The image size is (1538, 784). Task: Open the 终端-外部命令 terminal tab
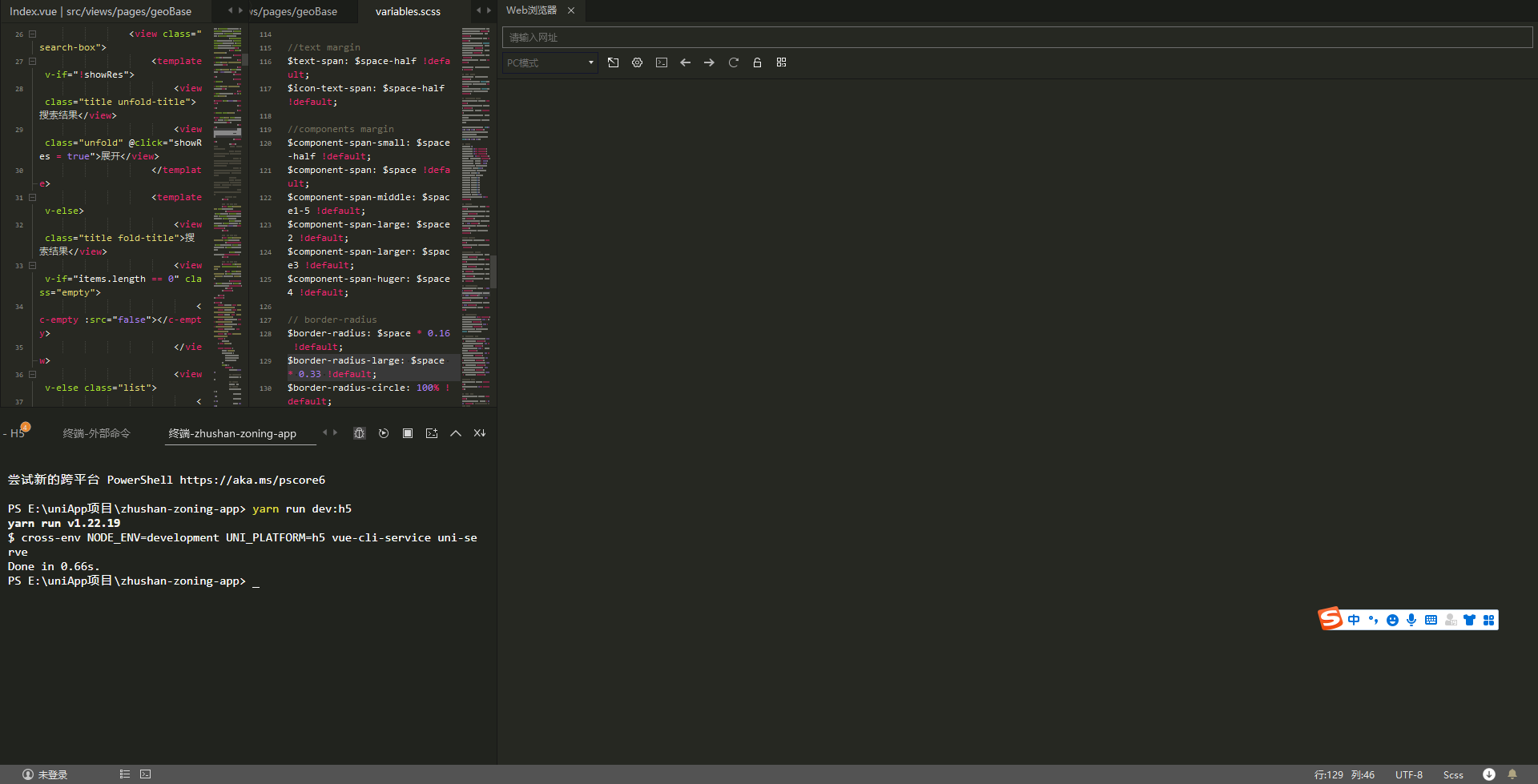(x=96, y=433)
